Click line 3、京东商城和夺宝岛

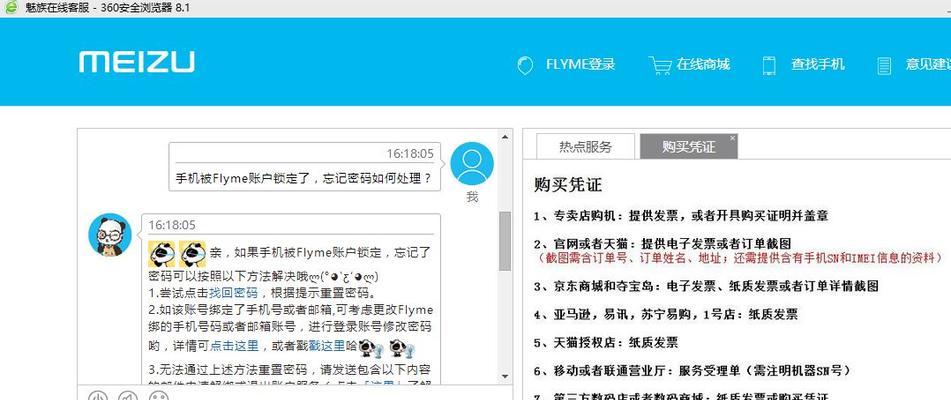(706, 285)
